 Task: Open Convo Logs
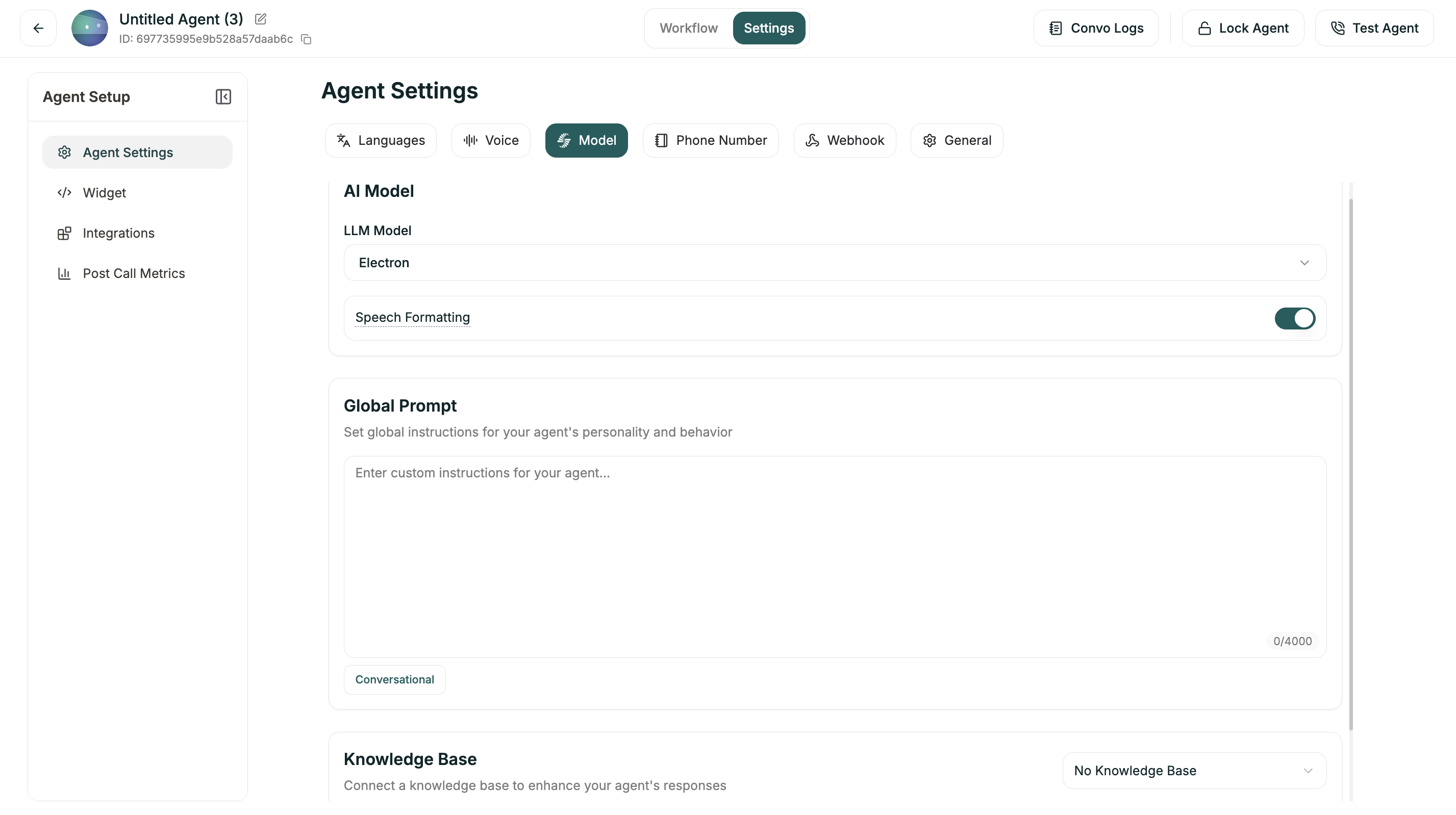(1095, 28)
